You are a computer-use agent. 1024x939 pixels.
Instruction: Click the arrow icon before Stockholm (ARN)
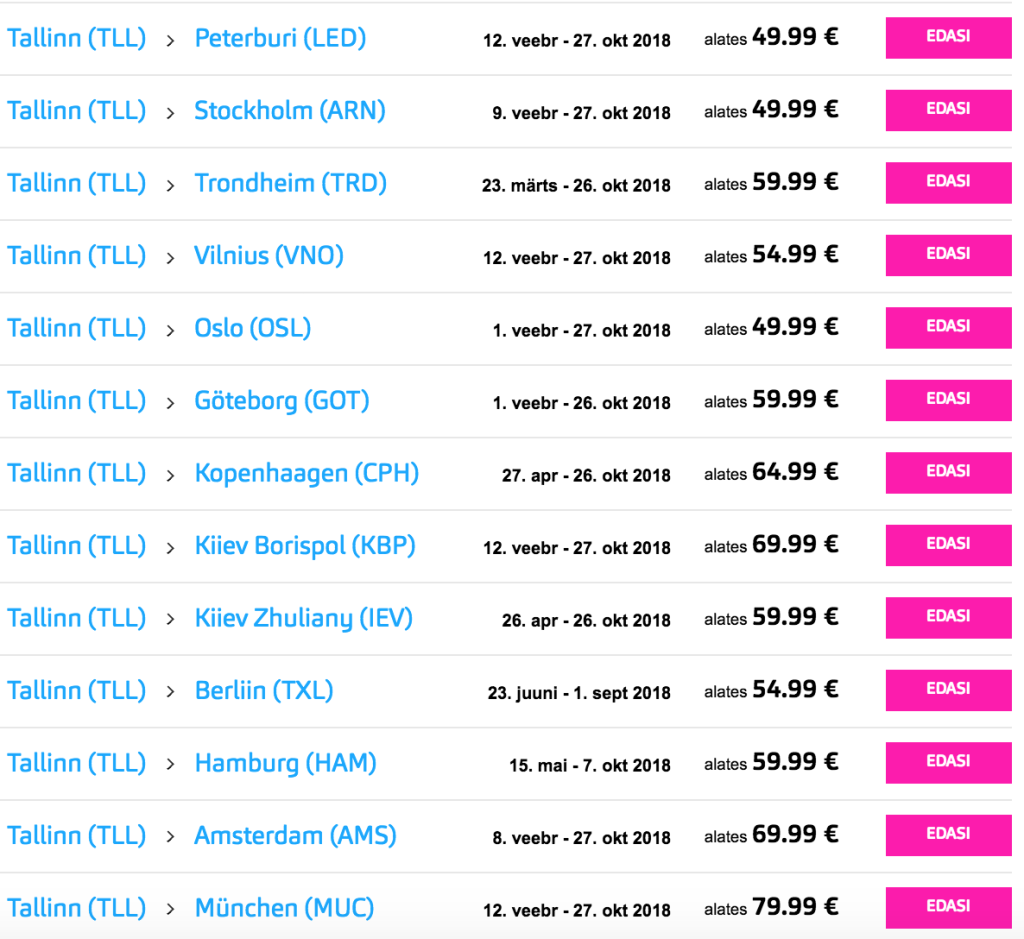(171, 112)
